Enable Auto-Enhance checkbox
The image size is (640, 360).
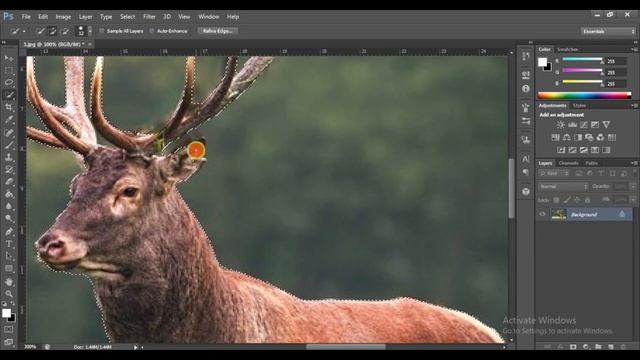pos(152,31)
